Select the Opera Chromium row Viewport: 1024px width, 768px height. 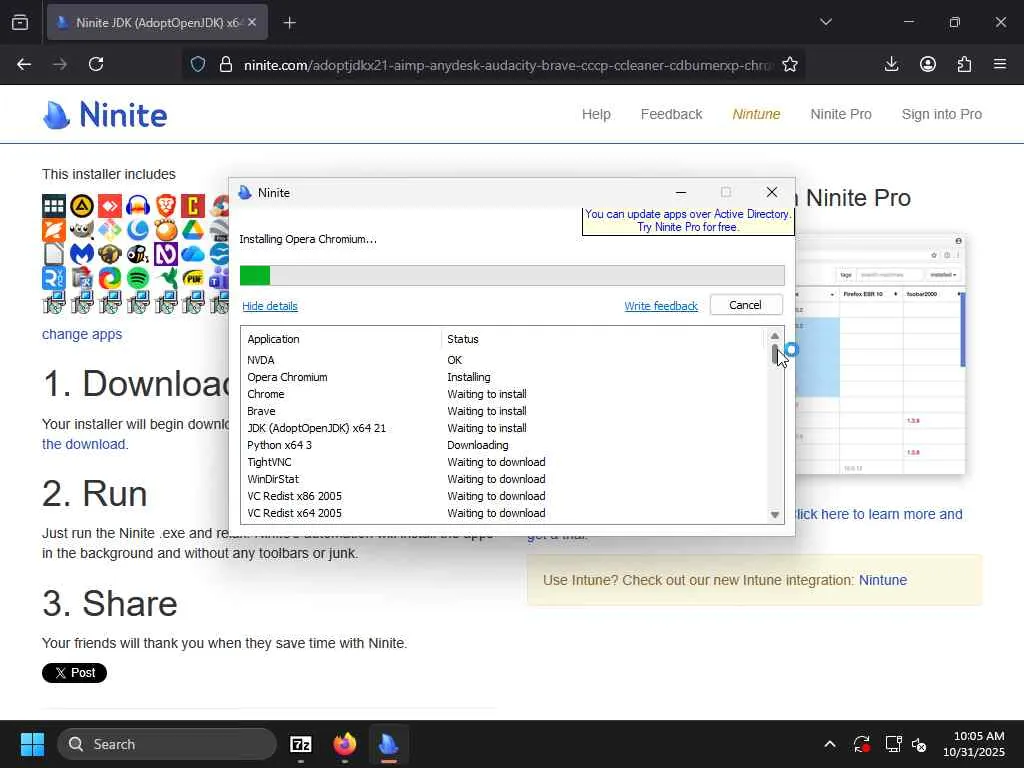point(504,377)
